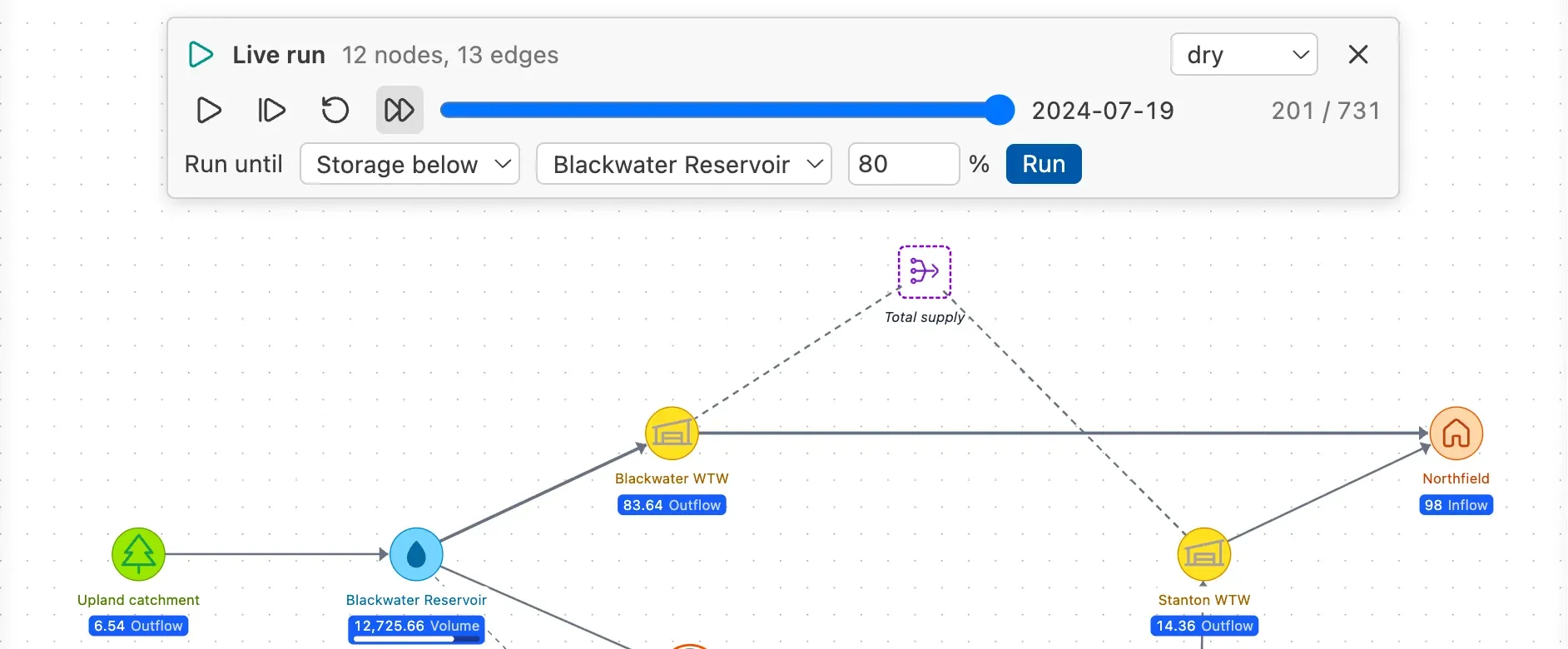This screenshot has width=1568, height=649.
Task: Click the percent threshold input field
Action: (x=904, y=164)
